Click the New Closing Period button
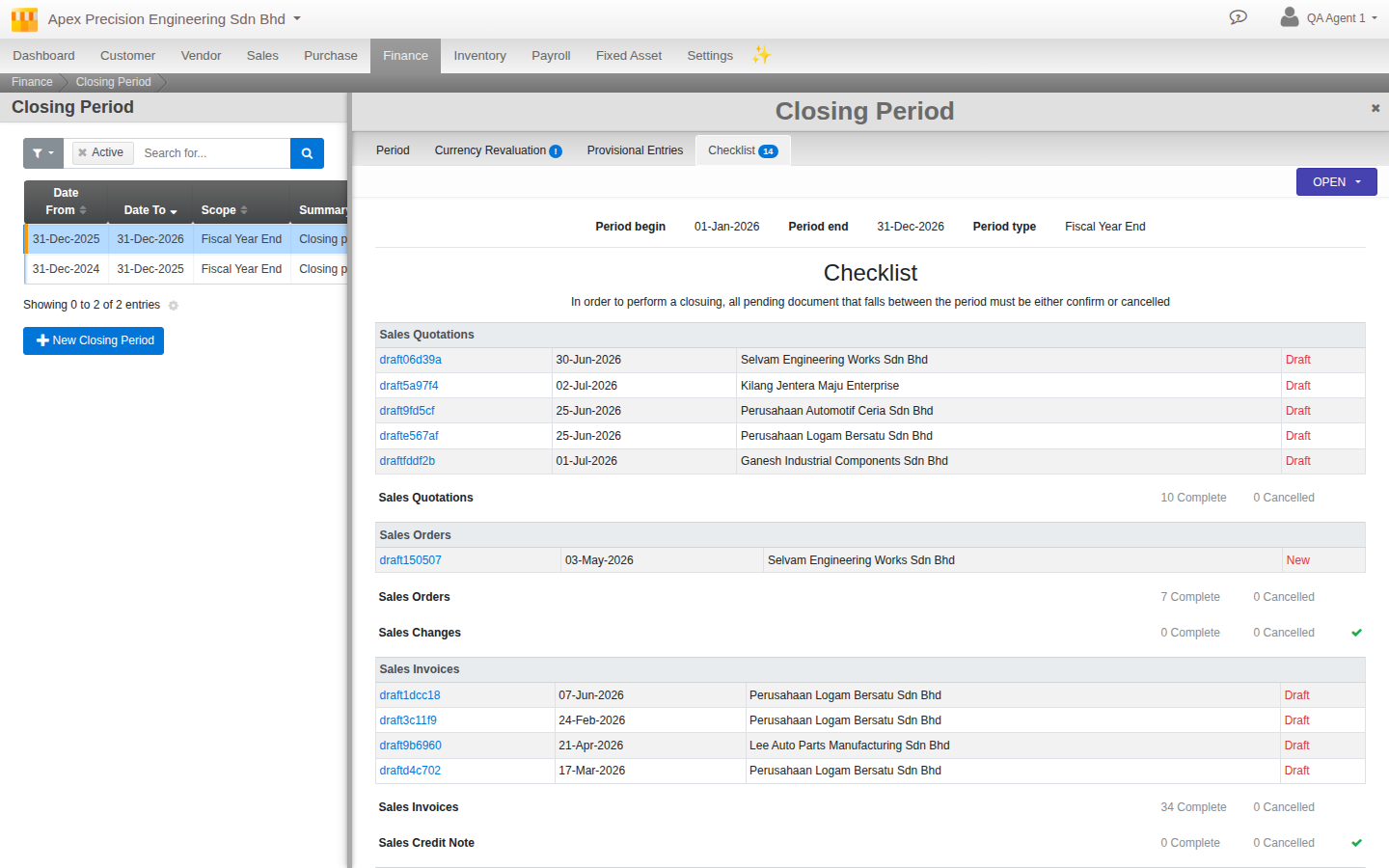Image resolution: width=1389 pixels, height=868 pixels. (x=94, y=340)
